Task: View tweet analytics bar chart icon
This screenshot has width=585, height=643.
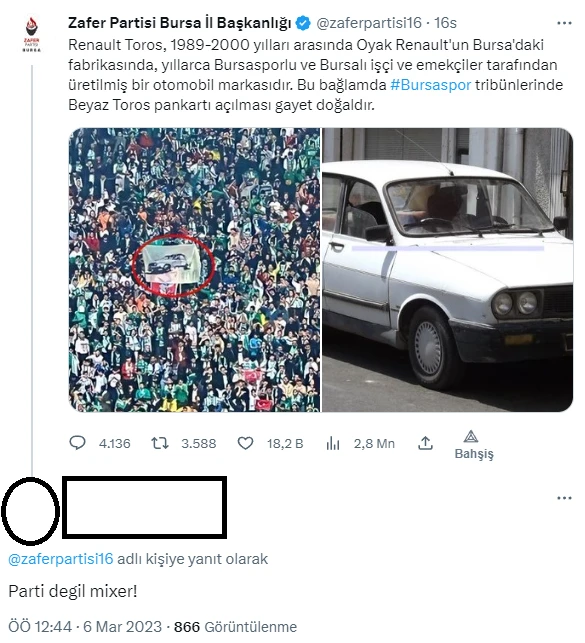Action: [332, 443]
